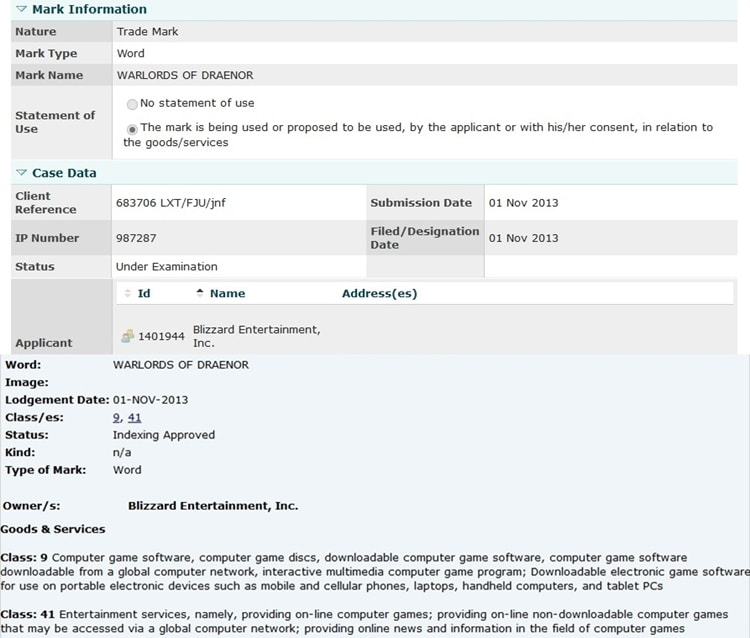The image size is (750, 638).
Task: Select the 'mark is being used' radio button
Action: 132,128
